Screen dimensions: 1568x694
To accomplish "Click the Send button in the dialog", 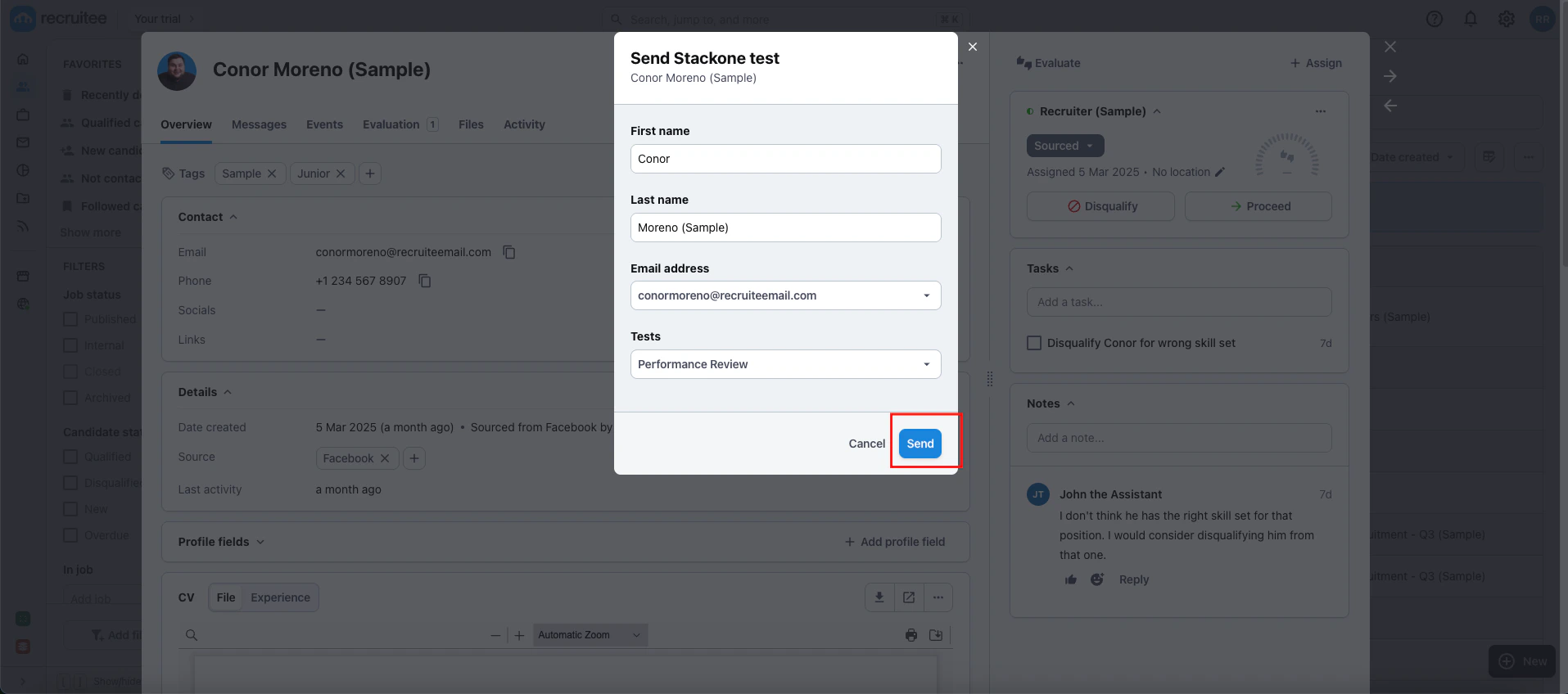I will [920, 444].
